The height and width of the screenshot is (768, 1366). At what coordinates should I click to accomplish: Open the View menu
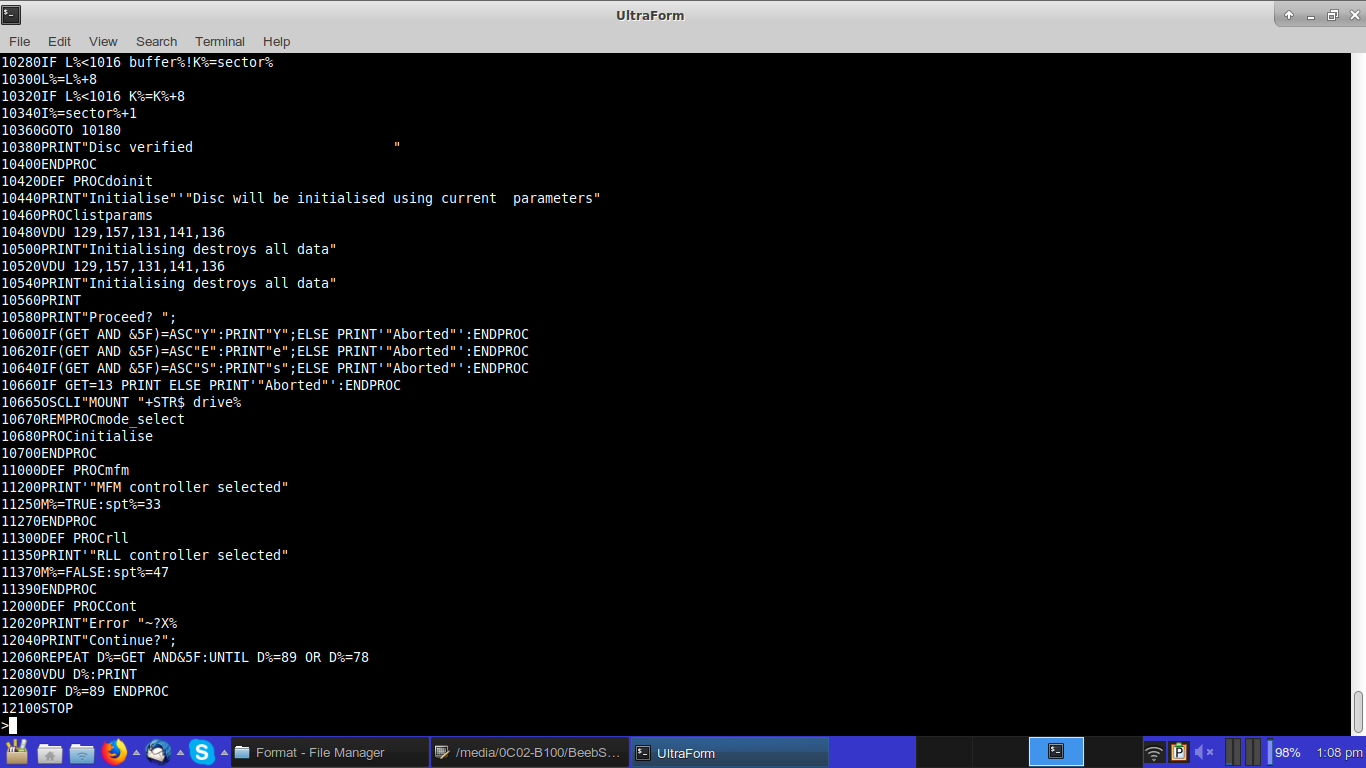click(103, 41)
